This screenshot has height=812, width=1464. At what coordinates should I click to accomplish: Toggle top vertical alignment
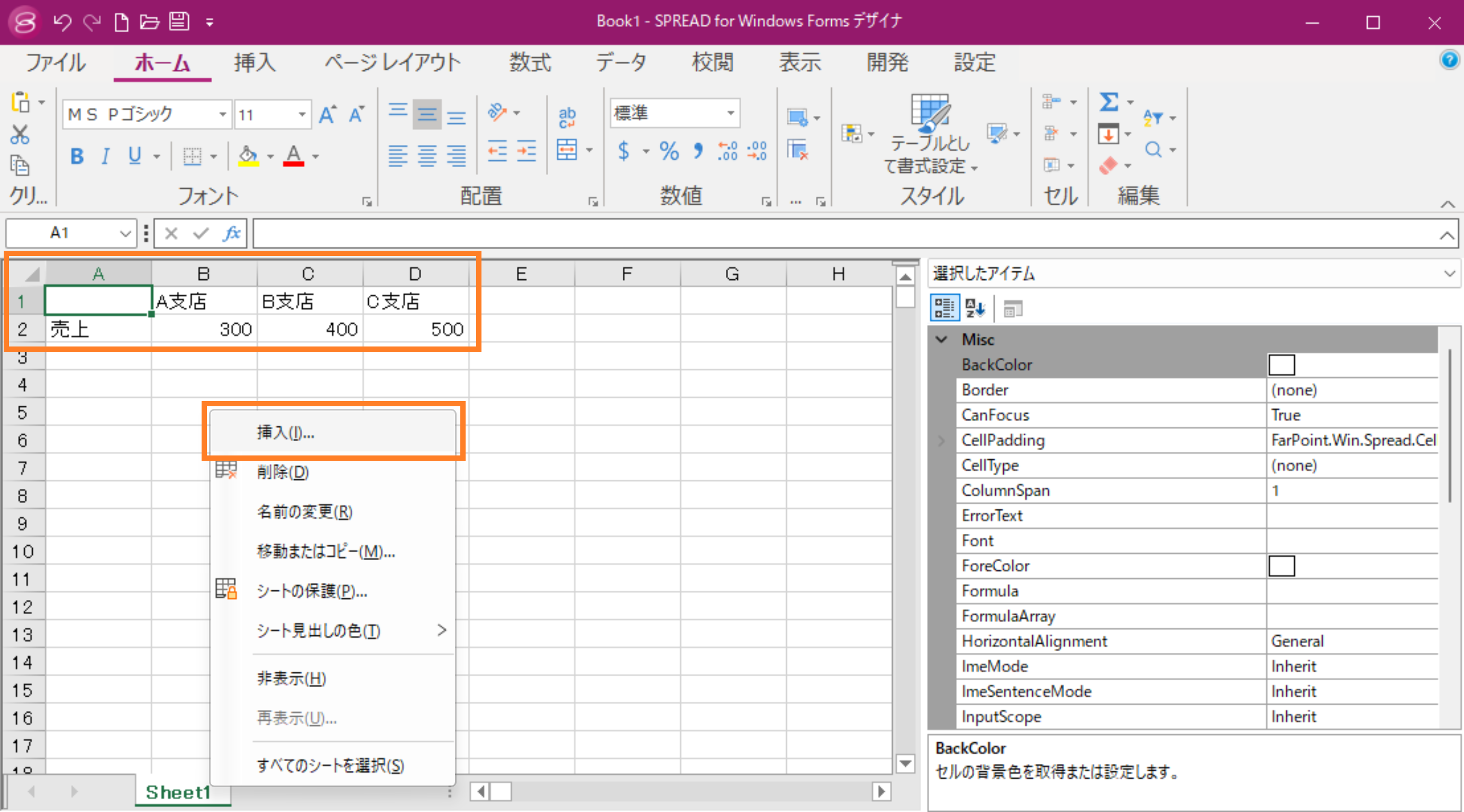[x=398, y=114]
